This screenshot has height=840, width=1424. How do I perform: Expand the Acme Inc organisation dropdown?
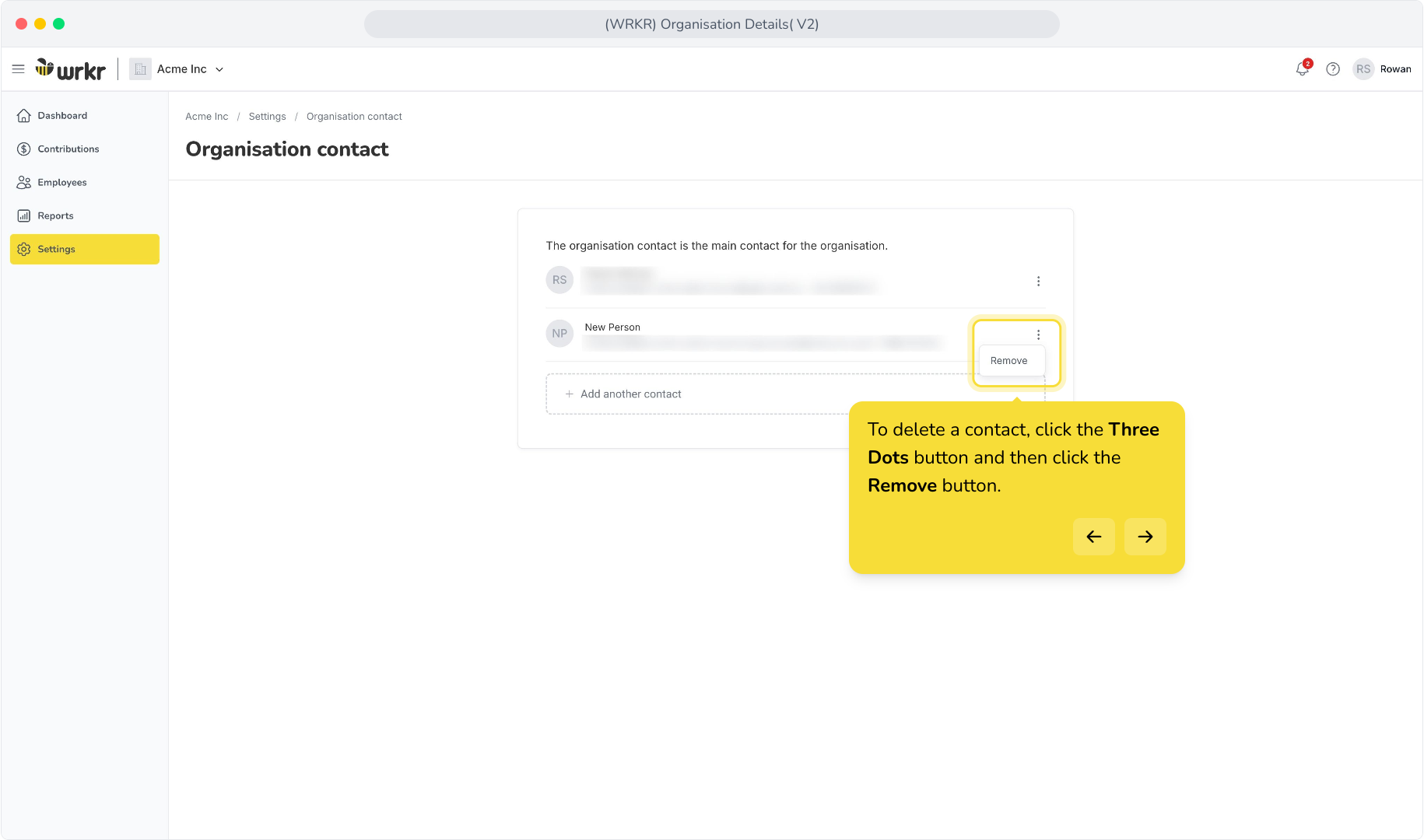click(219, 69)
